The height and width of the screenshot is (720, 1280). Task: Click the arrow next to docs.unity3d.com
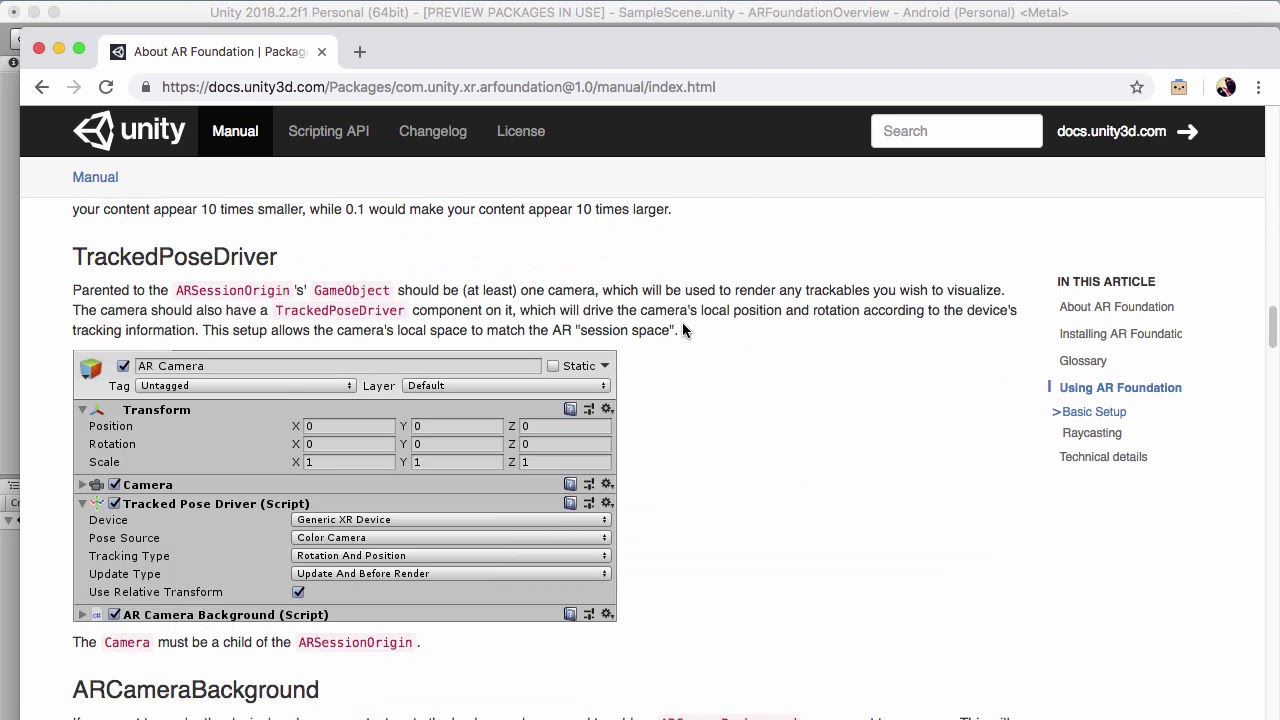click(1187, 131)
